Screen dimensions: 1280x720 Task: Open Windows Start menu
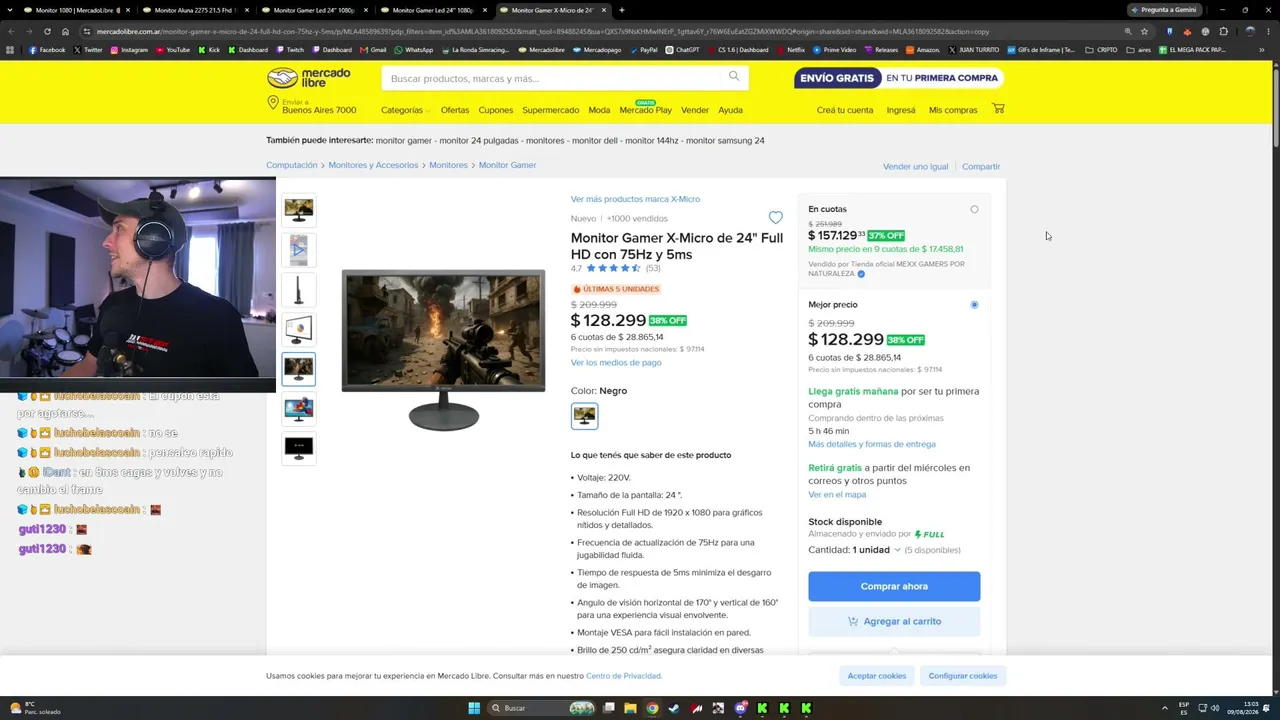(x=474, y=708)
